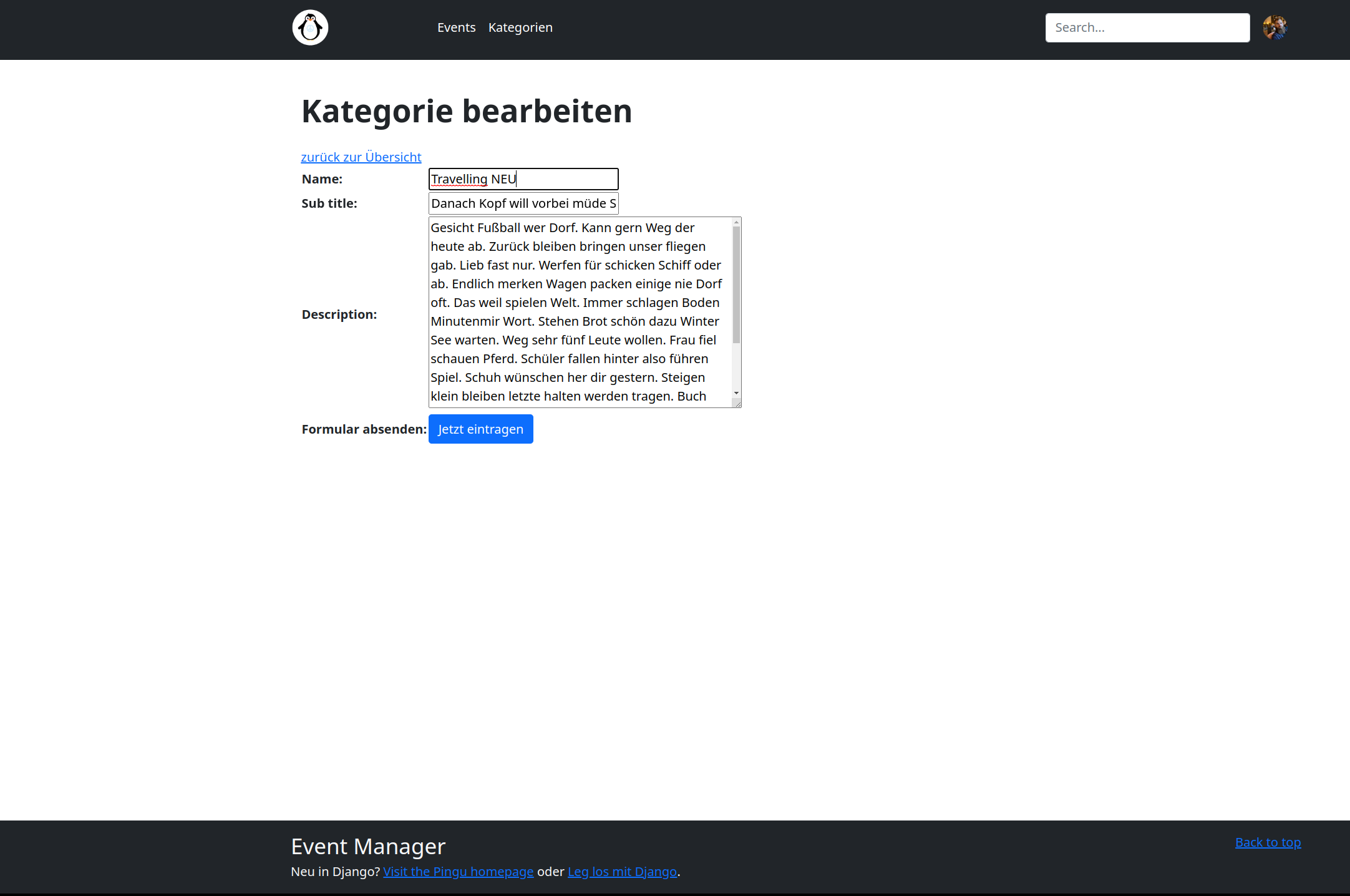The height and width of the screenshot is (896, 1350).
Task: Follow the zurück zur Übersicht link
Action: (x=361, y=157)
